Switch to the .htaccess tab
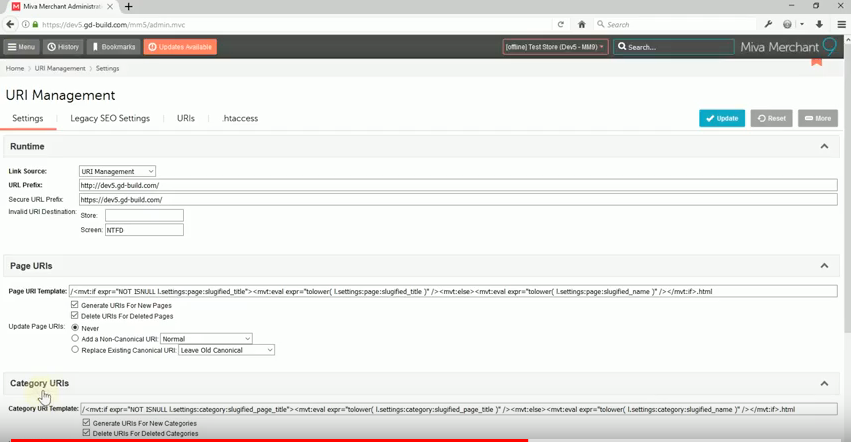Image resolution: width=851 pixels, height=442 pixels. click(240, 118)
